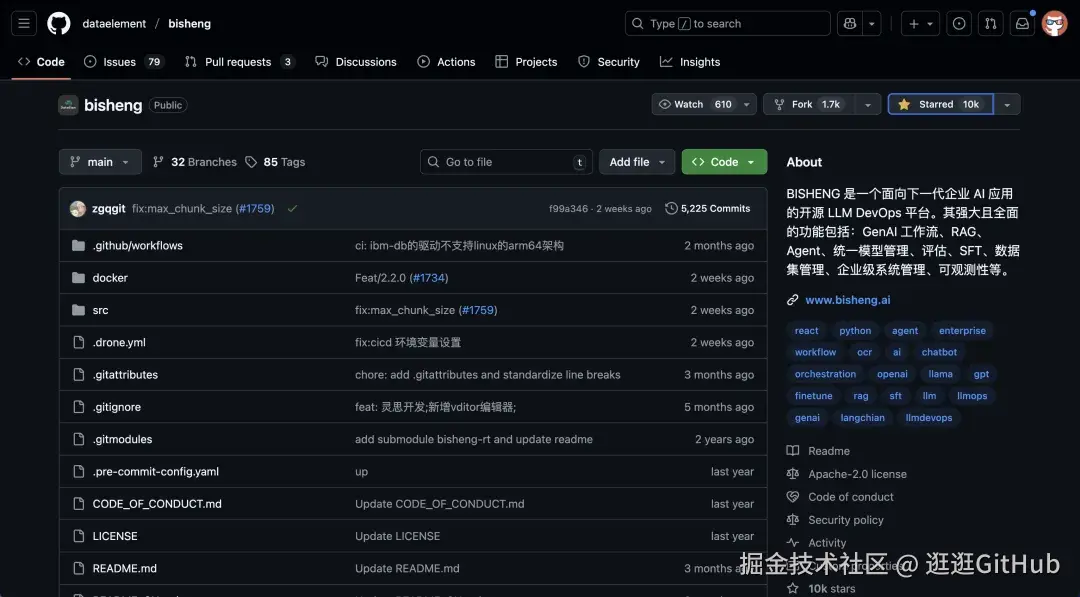Open the src folder
This screenshot has width=1080, height=597.
pyautogui.click(x=101, y=311)
